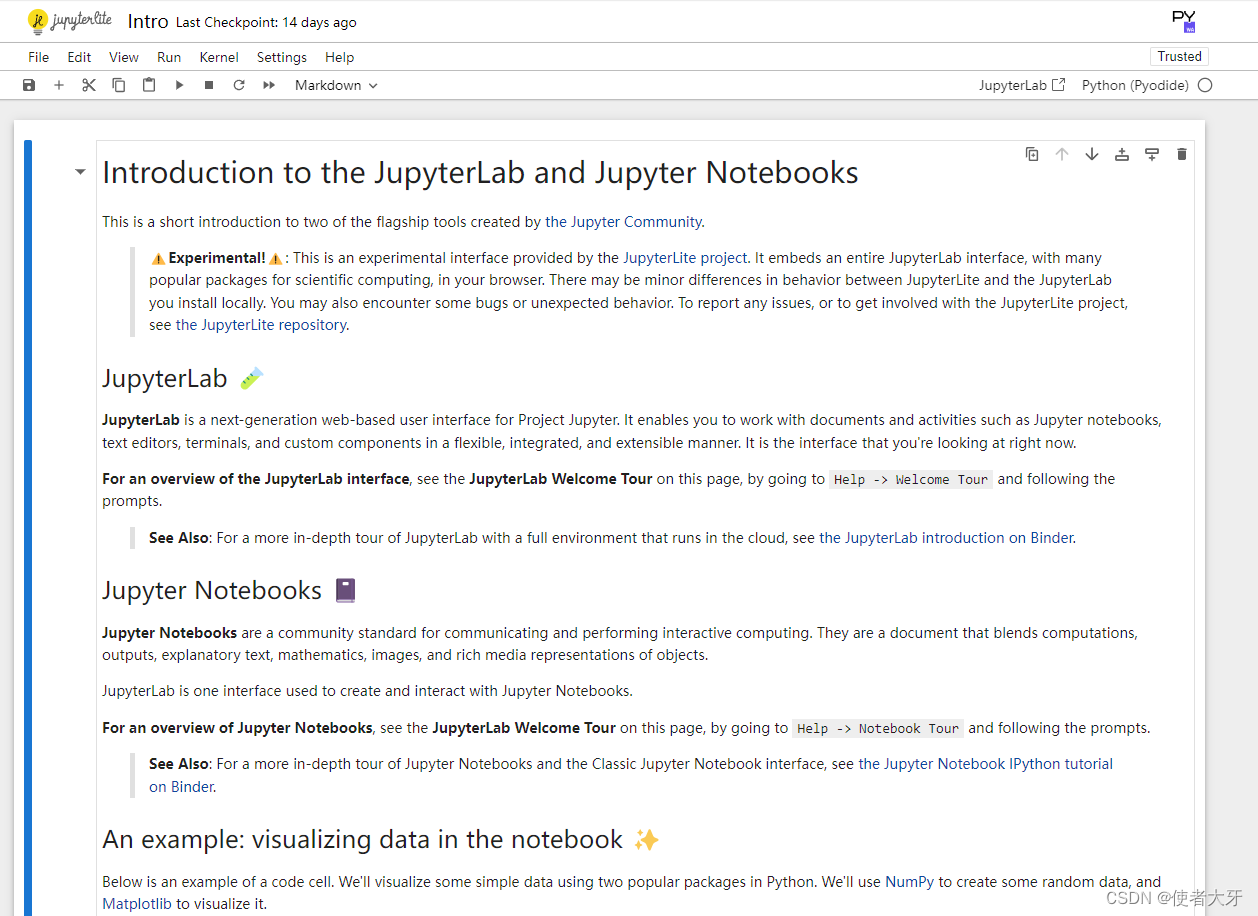Follow the JupyterLite project hyperlink

click(x=684, y=257)
